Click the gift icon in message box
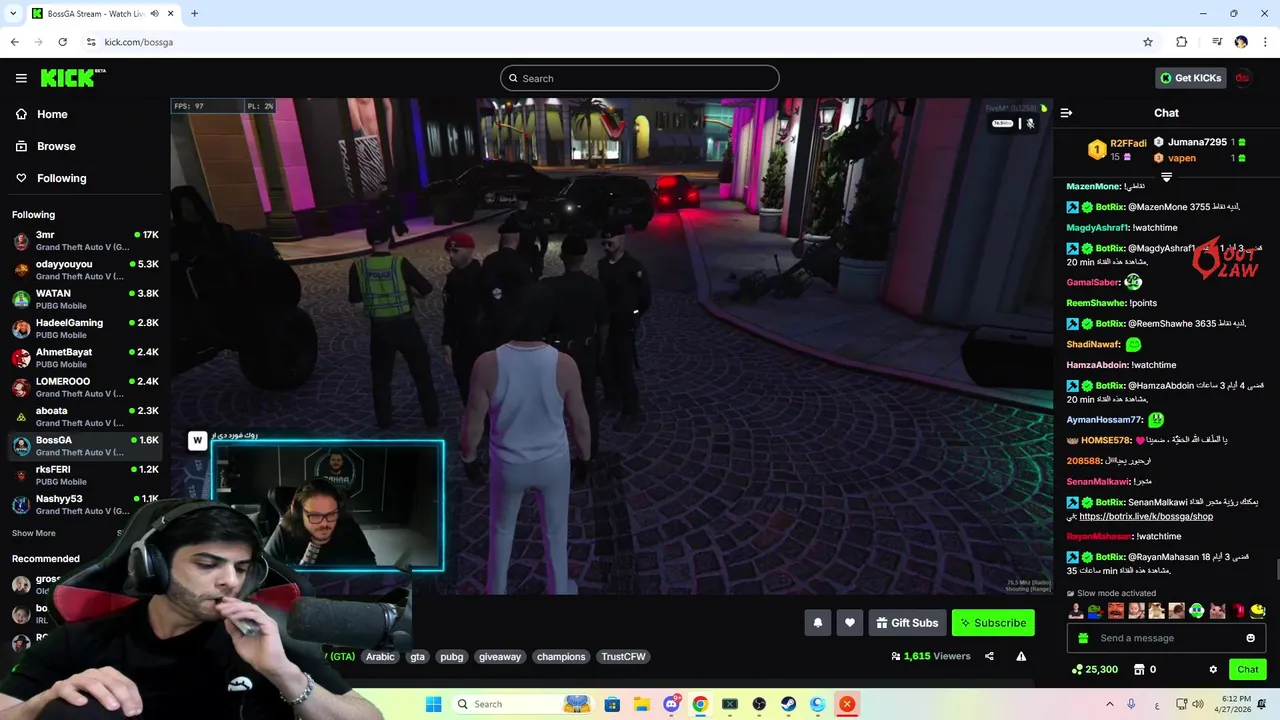 coord(1083,638)
